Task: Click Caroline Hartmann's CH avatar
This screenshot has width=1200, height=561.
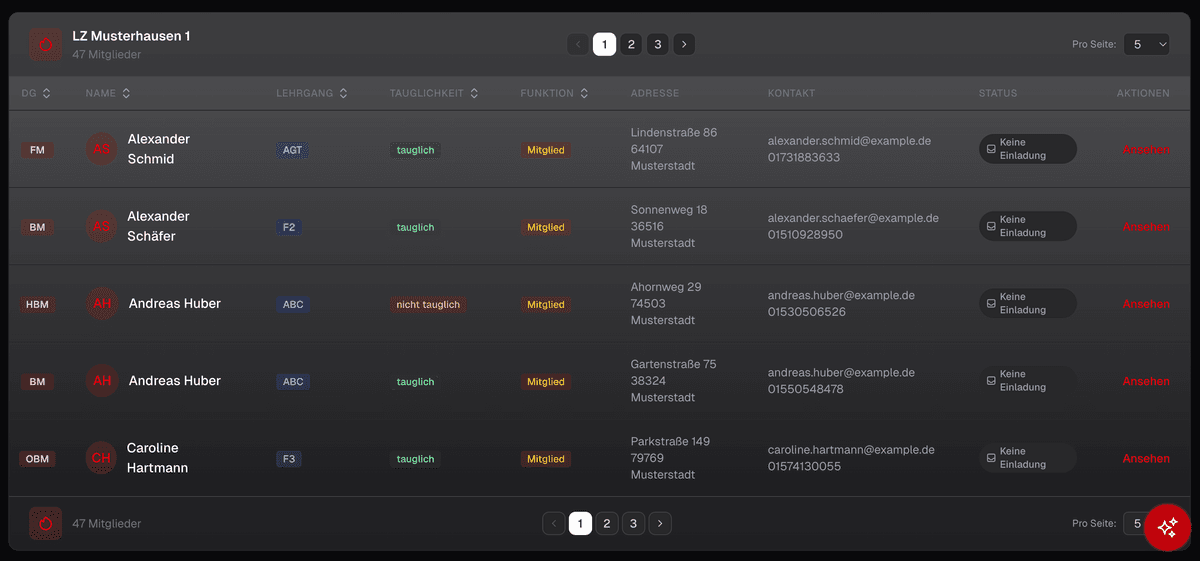Action: [x=101, y=458]
